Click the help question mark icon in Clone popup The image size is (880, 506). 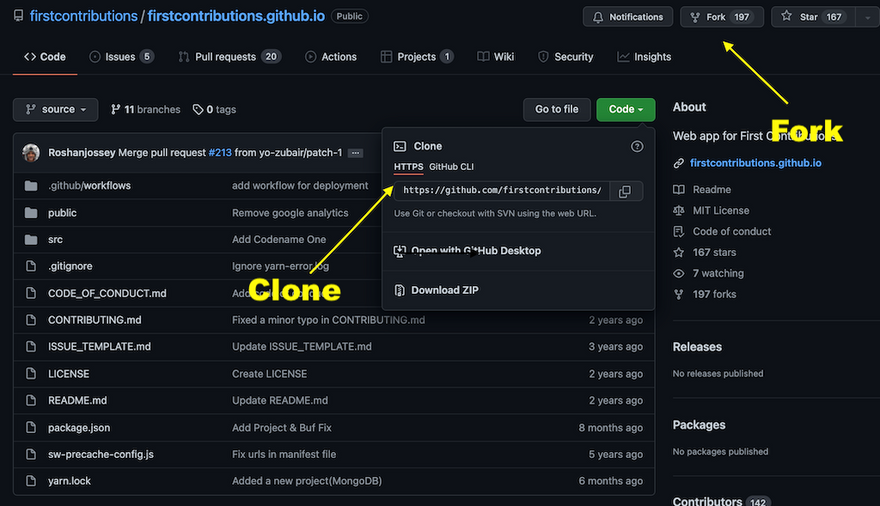point(637,146)
